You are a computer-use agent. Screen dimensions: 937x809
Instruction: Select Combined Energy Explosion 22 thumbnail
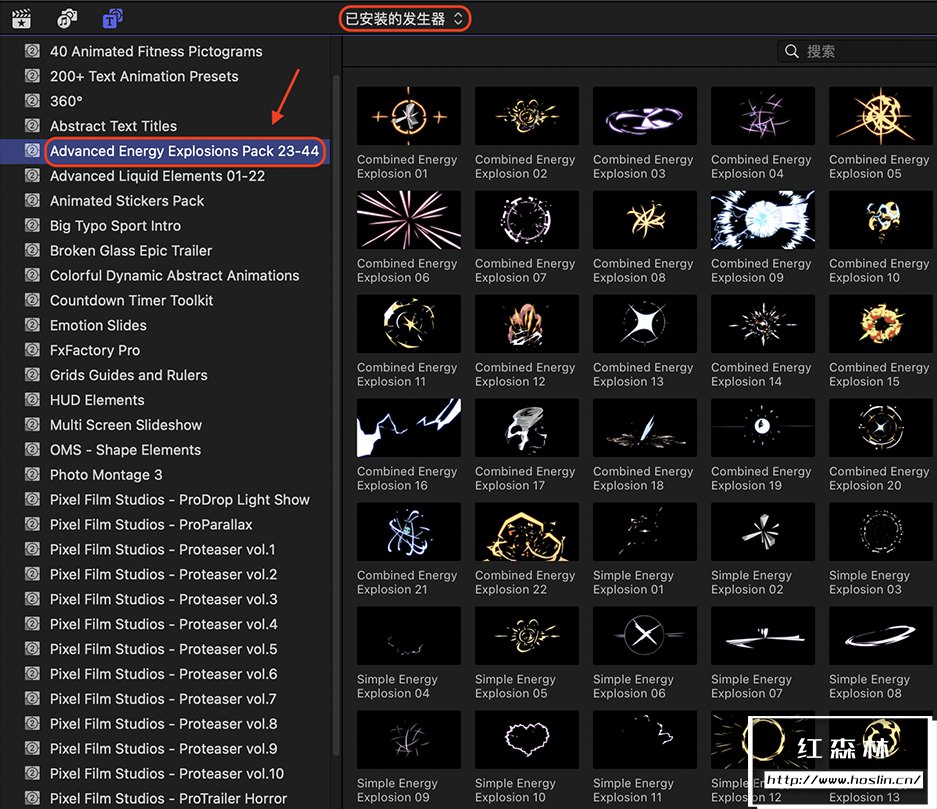pyautogui.click(x=526, y=532)
